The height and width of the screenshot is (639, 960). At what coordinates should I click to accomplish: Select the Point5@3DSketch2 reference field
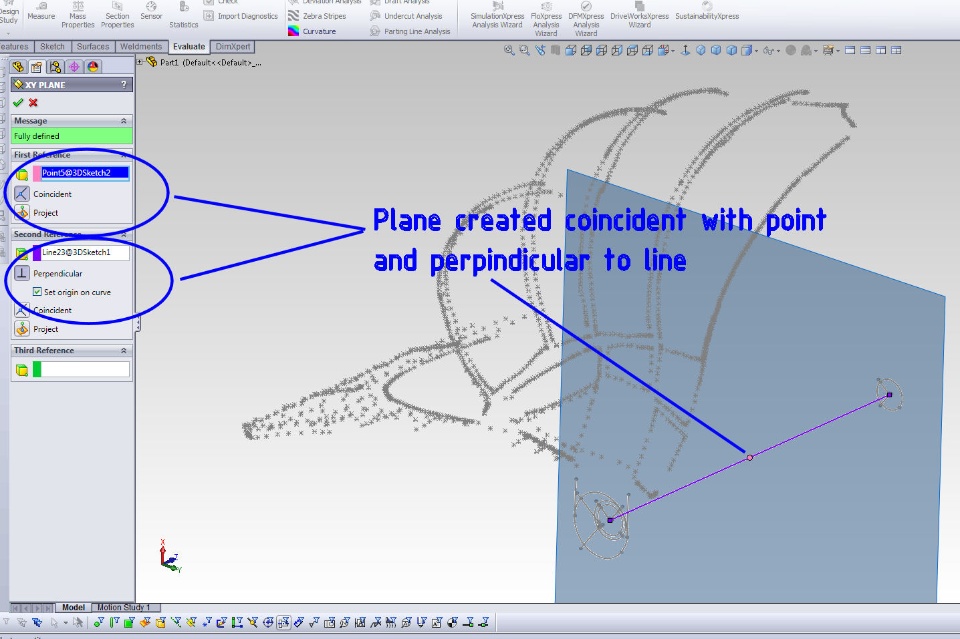point(85,173)
